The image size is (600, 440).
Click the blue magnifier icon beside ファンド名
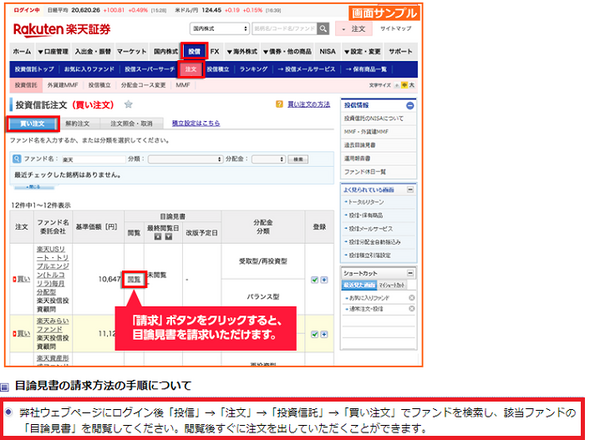pyautogui.click(x=17, y=158)
